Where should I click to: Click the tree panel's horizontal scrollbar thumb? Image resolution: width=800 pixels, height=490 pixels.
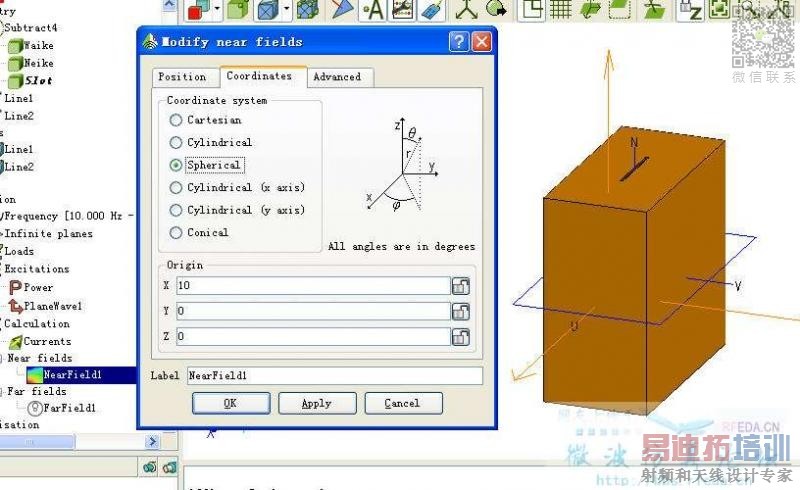point(37,442)
